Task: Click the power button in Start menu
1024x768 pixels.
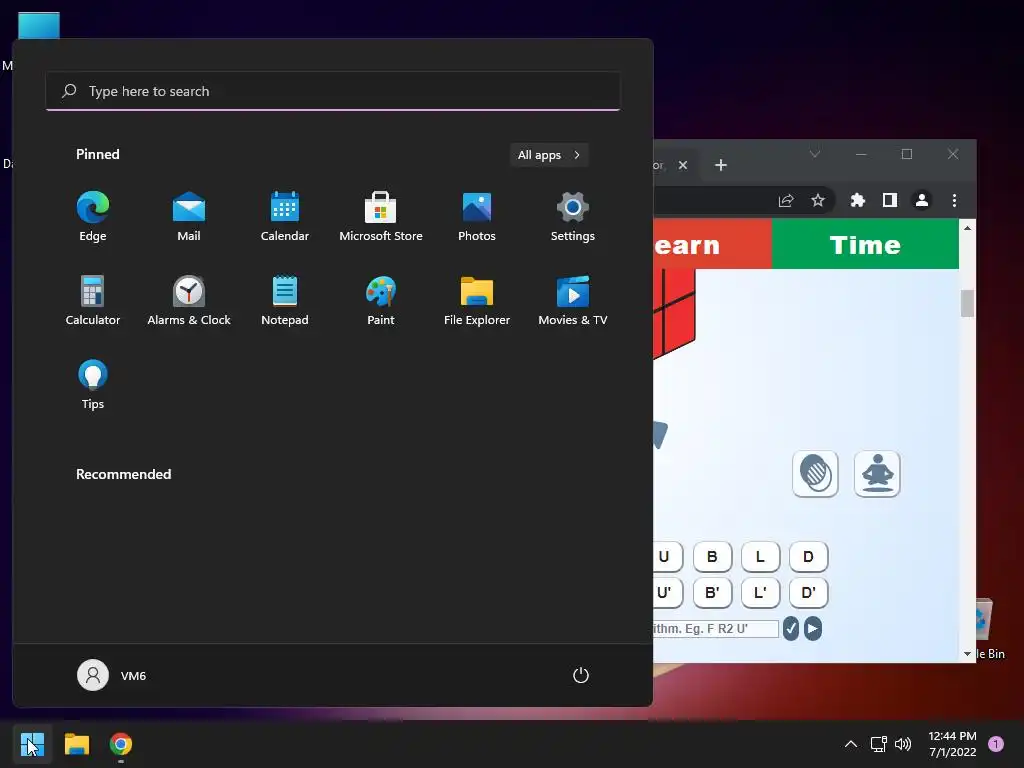Action: tap(581, 675)
